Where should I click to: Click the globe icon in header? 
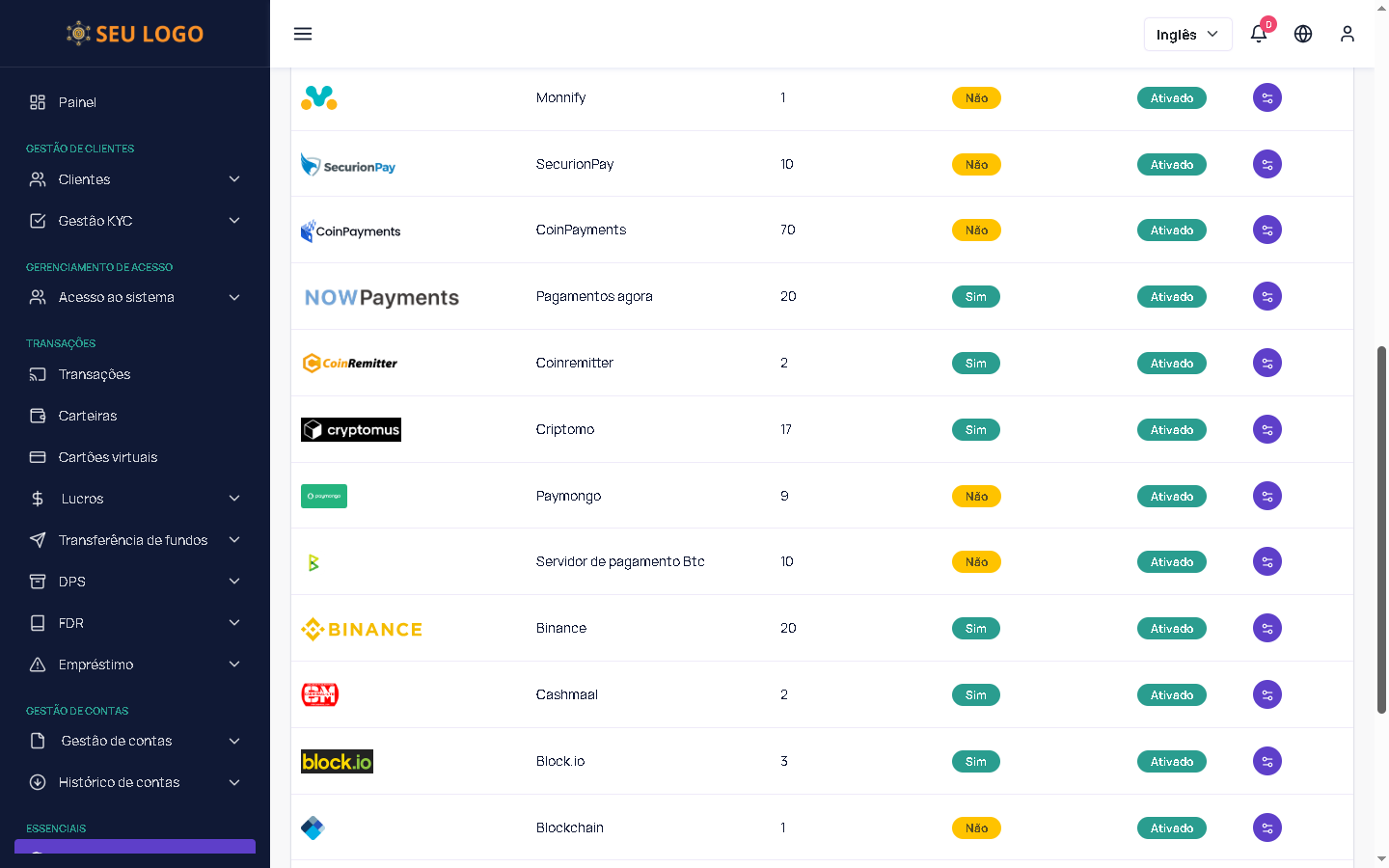point(1303,34)
